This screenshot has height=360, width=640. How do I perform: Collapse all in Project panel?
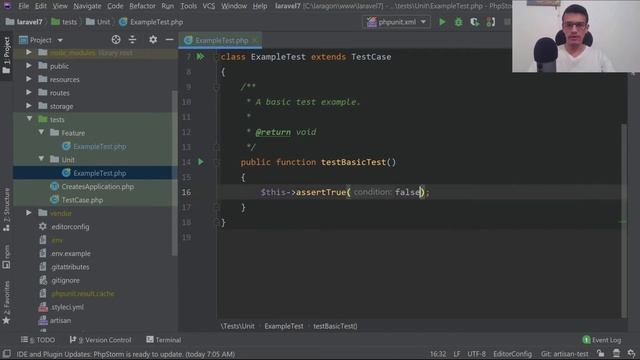(x=132, y=40)
